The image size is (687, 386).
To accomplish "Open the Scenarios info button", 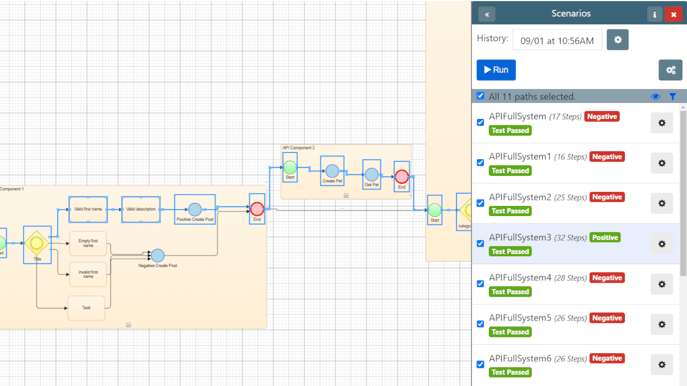I will (x=655, y=14).
